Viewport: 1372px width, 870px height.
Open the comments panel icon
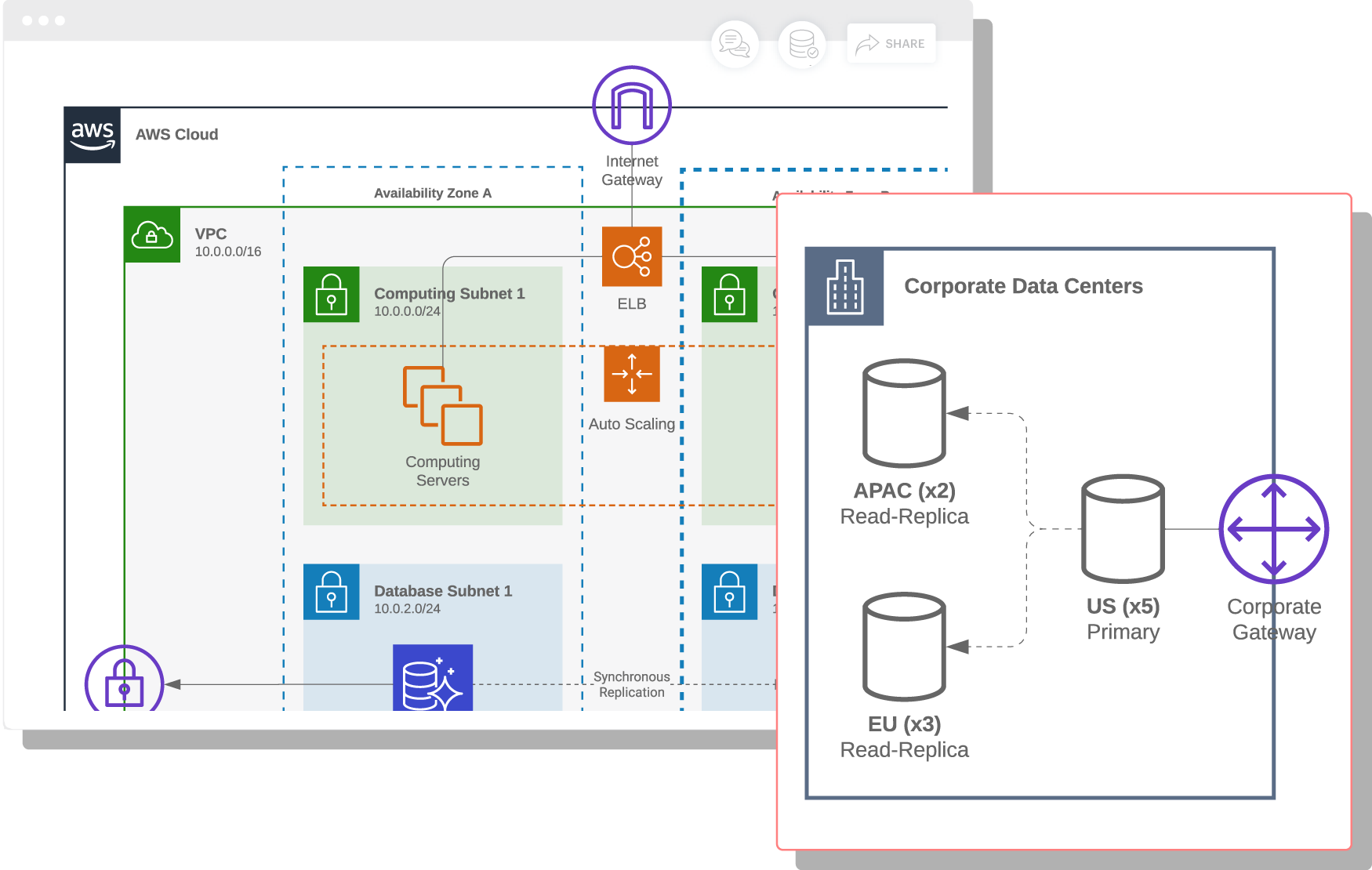734,43
